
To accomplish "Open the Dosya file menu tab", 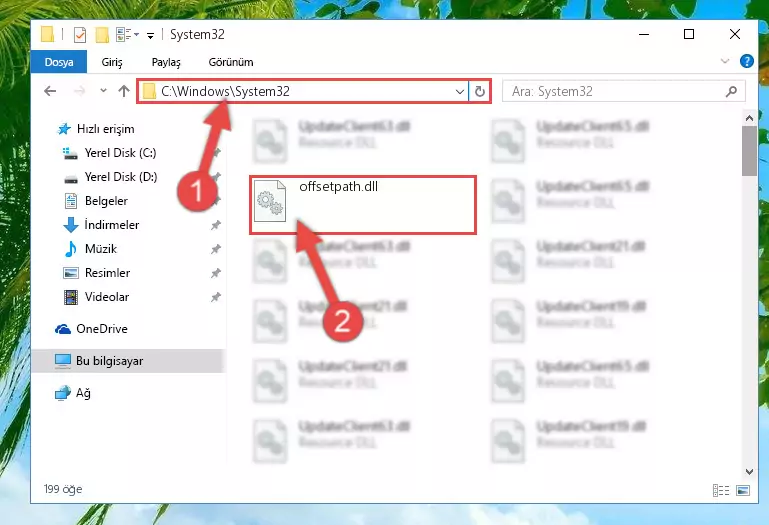I will 59,62.
